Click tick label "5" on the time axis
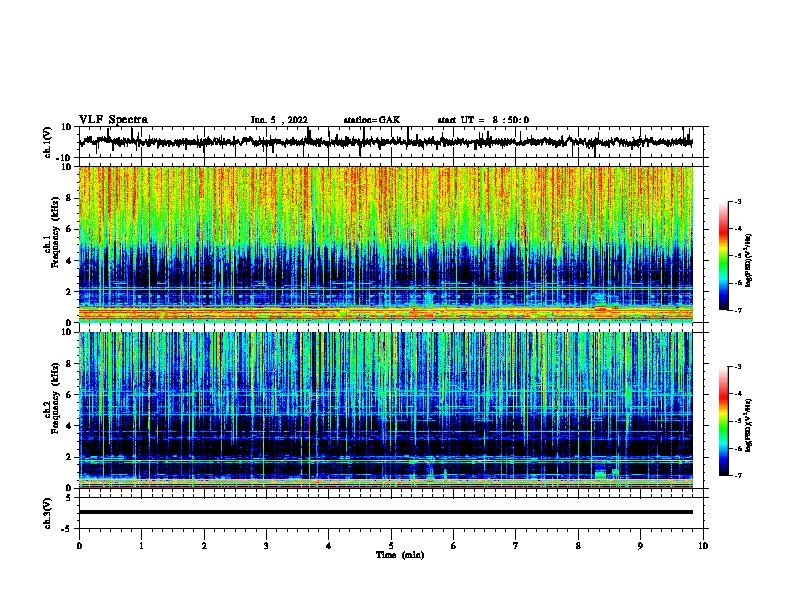 [391, 546]
